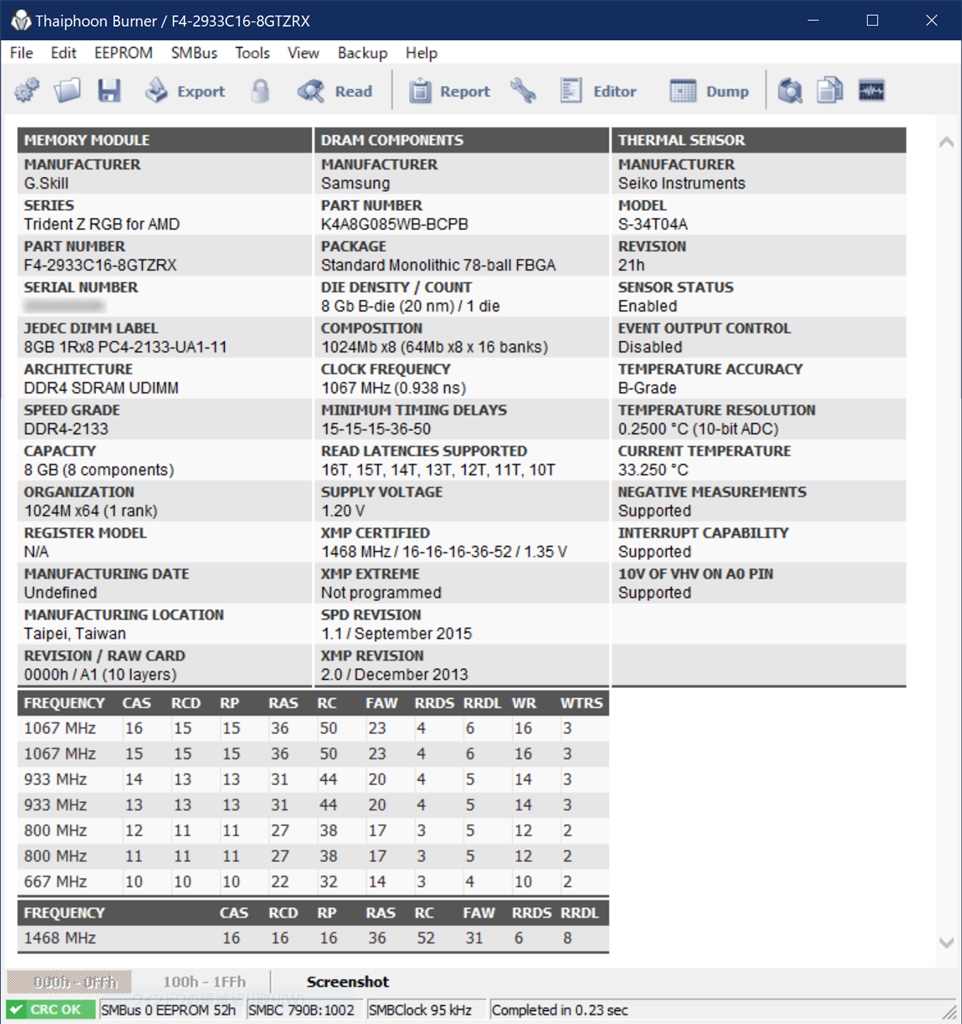
Task: Click the DRAM COMPONENTS column header
Action: [x=462, y=140]
